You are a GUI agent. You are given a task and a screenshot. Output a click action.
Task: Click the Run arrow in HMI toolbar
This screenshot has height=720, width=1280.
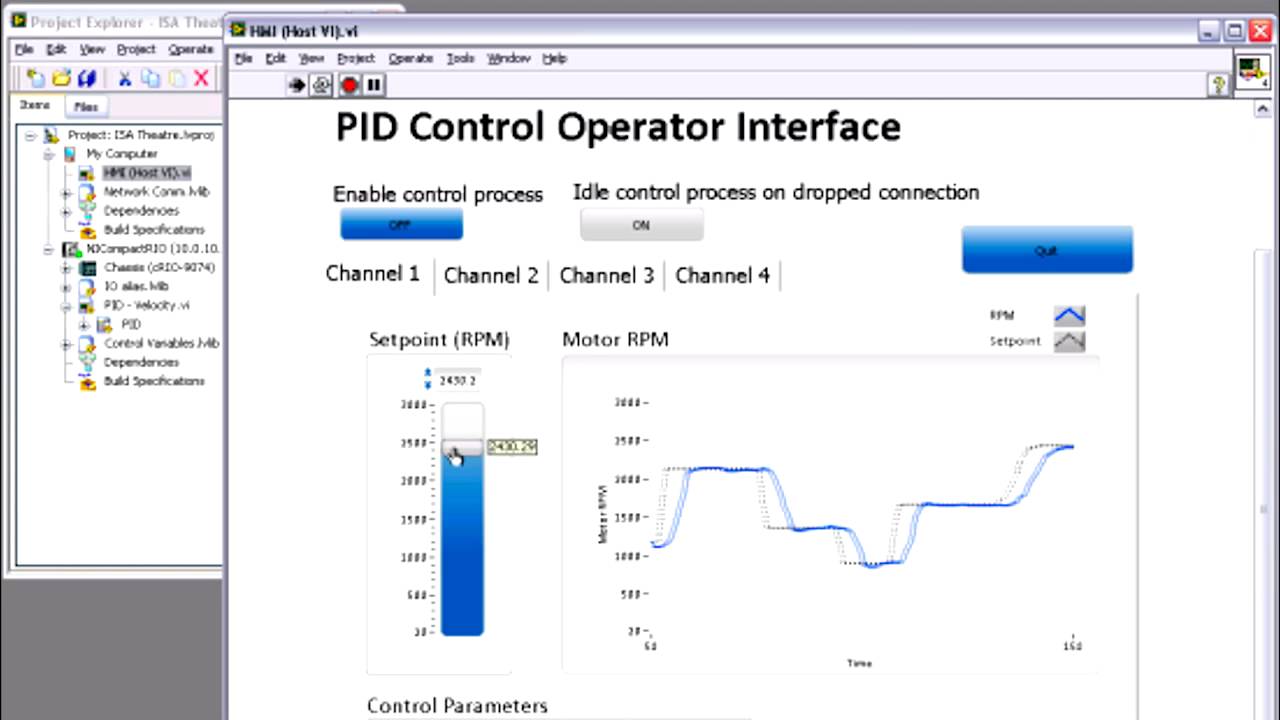297,85
